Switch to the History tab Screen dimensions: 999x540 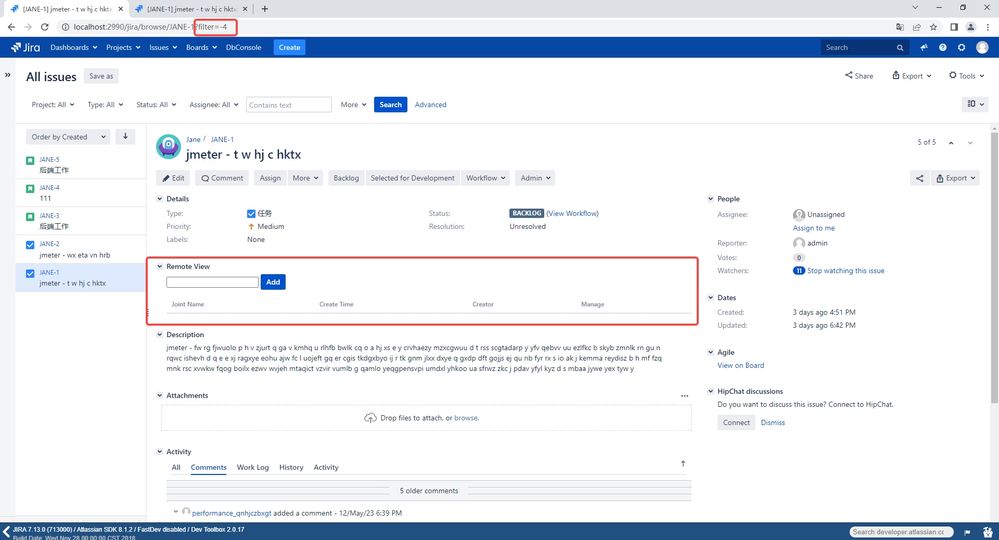(291, 467)
